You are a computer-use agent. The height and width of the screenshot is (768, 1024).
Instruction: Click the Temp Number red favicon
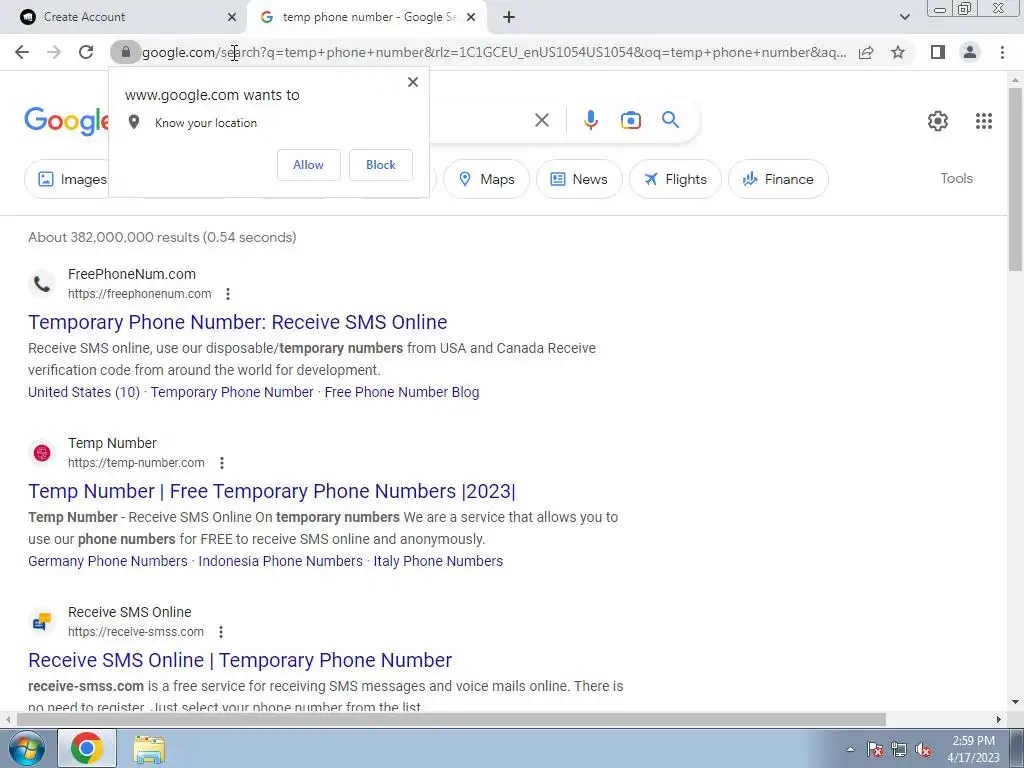pyautogui.click(x=42, y=453)
